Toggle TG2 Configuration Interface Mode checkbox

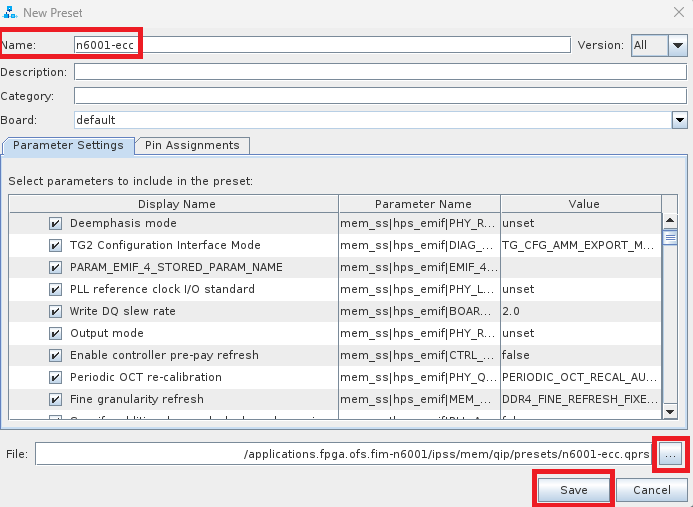pos(55,245)
